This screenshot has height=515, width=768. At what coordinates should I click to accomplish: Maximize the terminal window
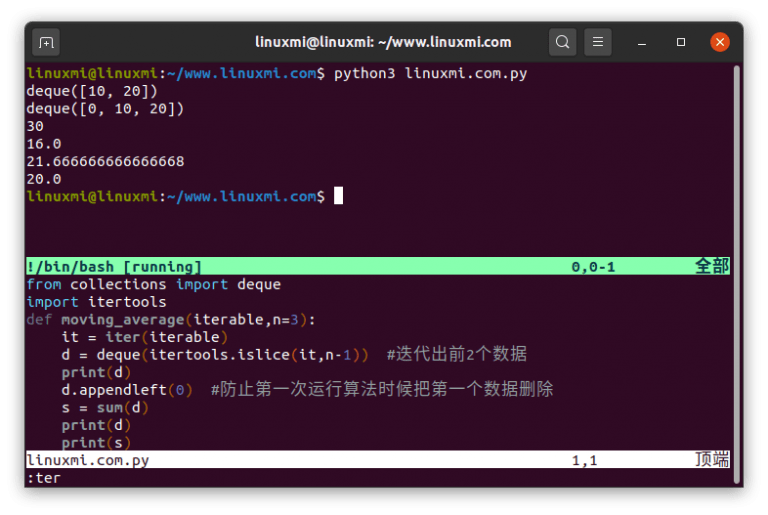pyautogui.click(x=681, y=42)
